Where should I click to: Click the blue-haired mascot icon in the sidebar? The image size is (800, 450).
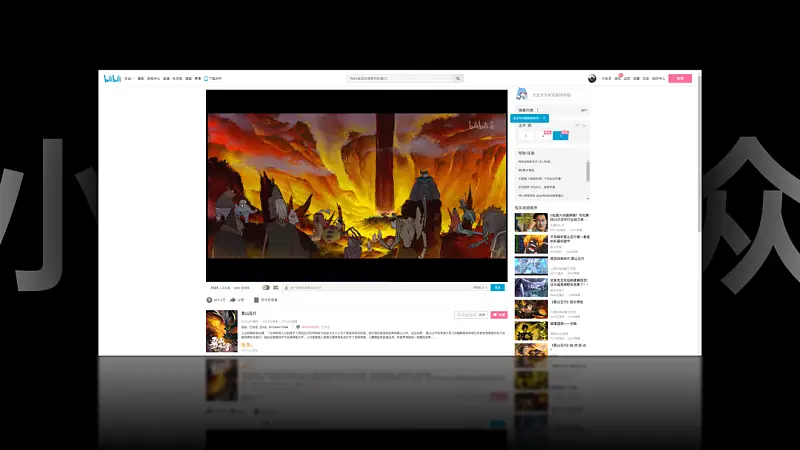522,94
